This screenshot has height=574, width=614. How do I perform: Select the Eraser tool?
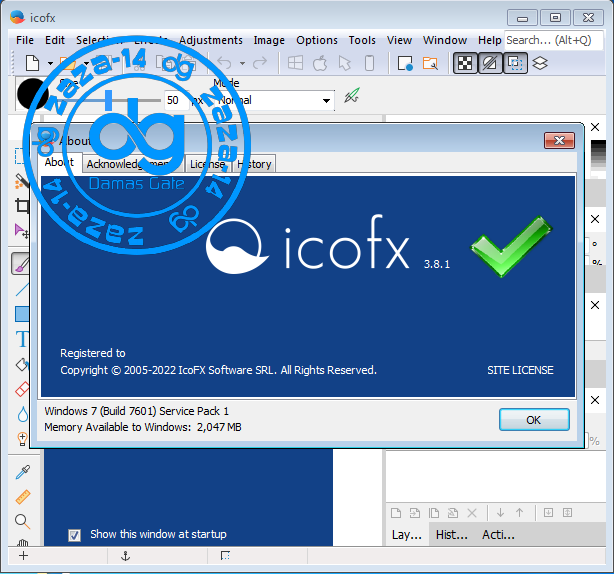[x=22, y=390]
